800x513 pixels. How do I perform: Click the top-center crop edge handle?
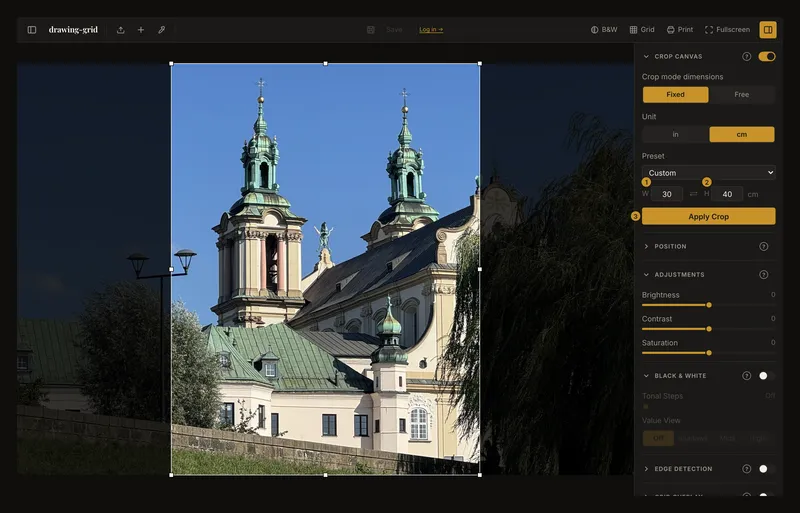[x=326, y=64]
